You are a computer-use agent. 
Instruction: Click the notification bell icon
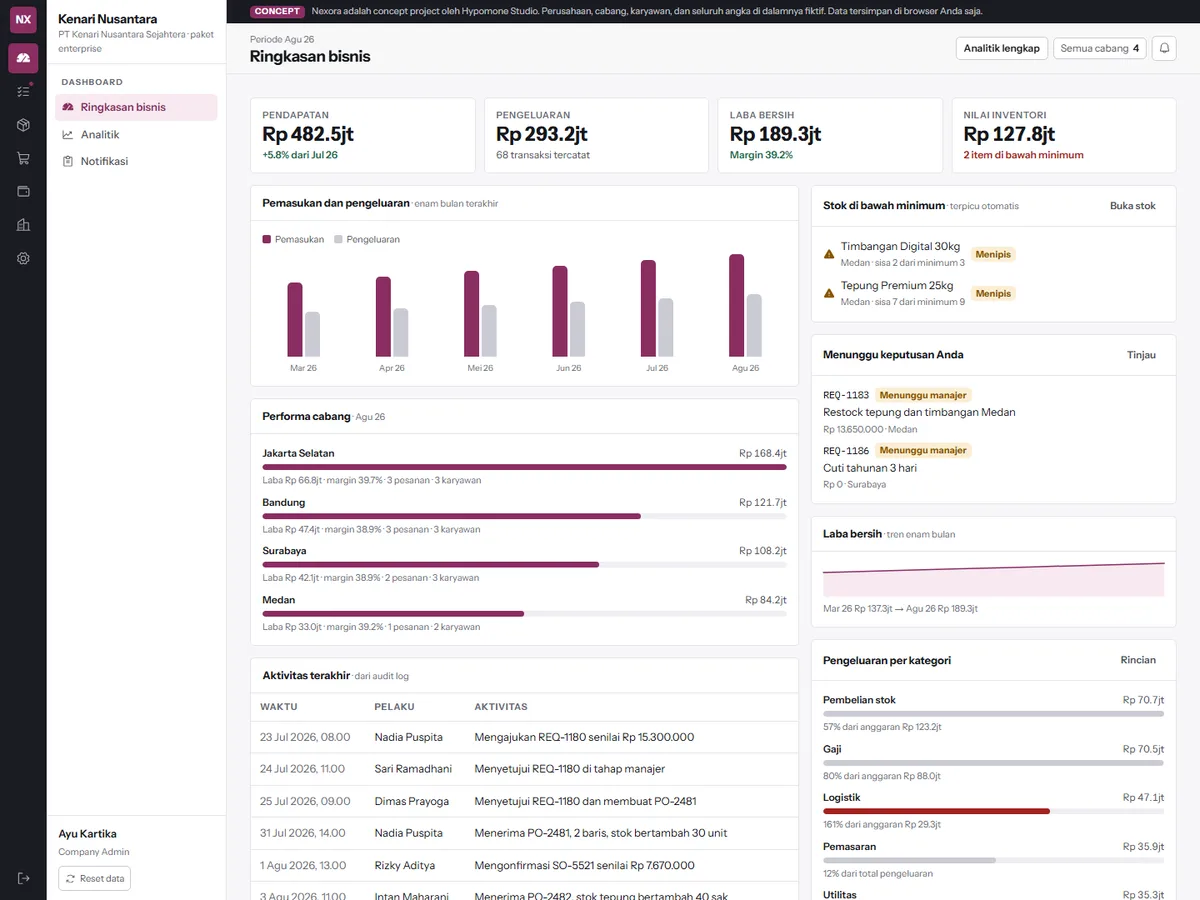pos(1164,48)
